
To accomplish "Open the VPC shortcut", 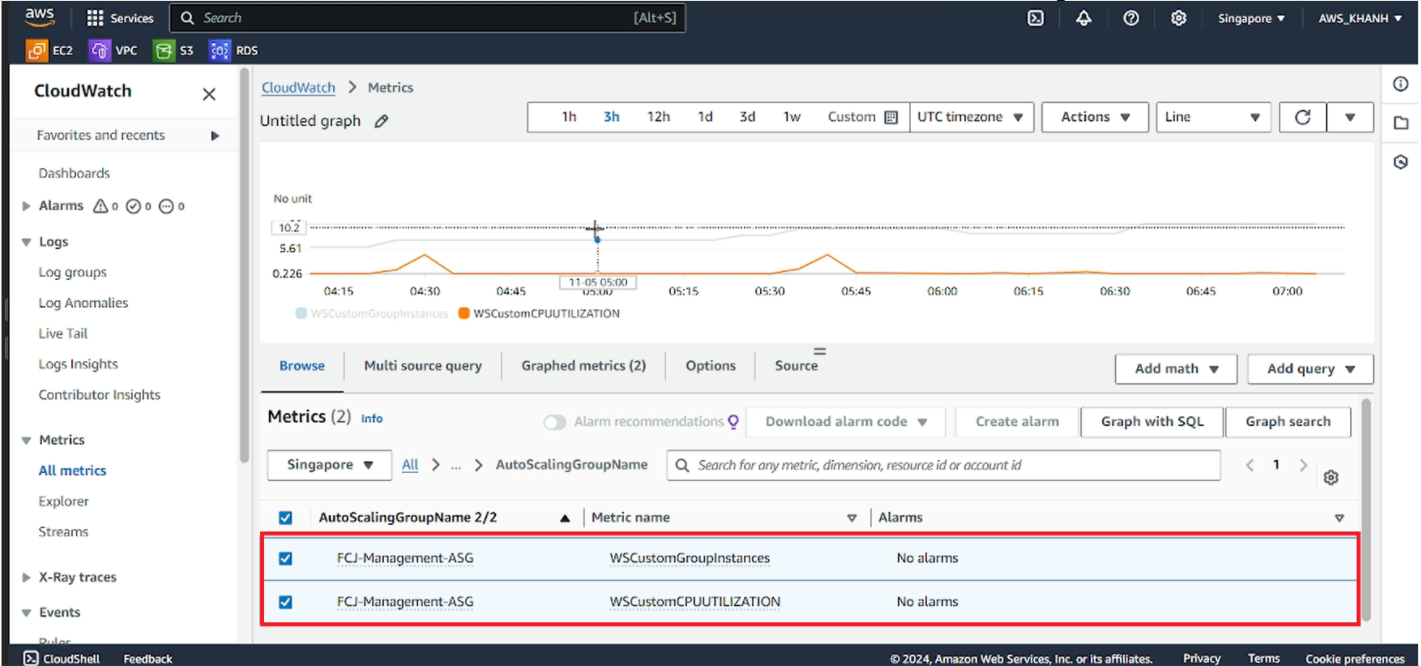I will [113, 50].
